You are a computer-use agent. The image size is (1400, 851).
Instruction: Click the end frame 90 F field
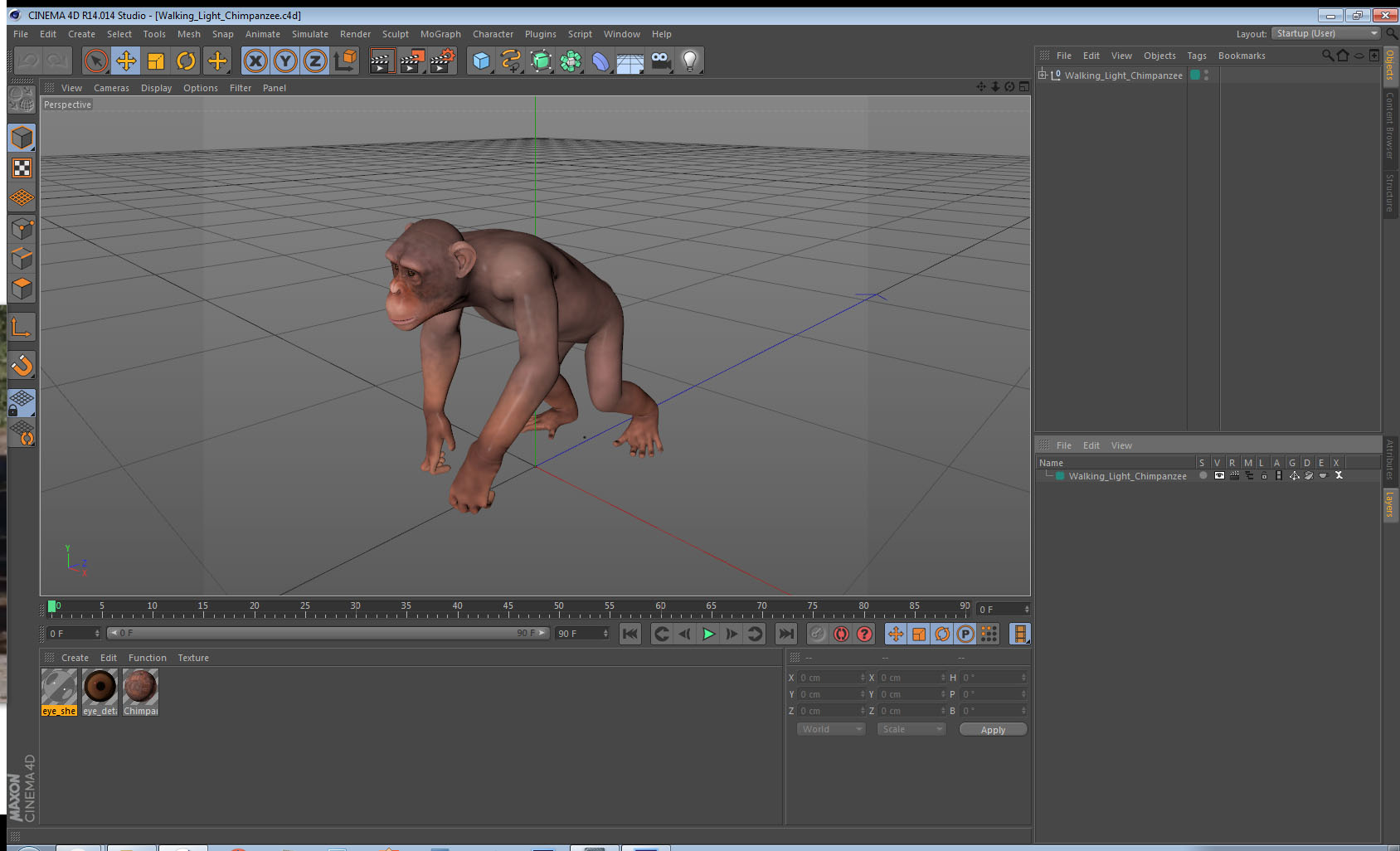coord(582,634)
